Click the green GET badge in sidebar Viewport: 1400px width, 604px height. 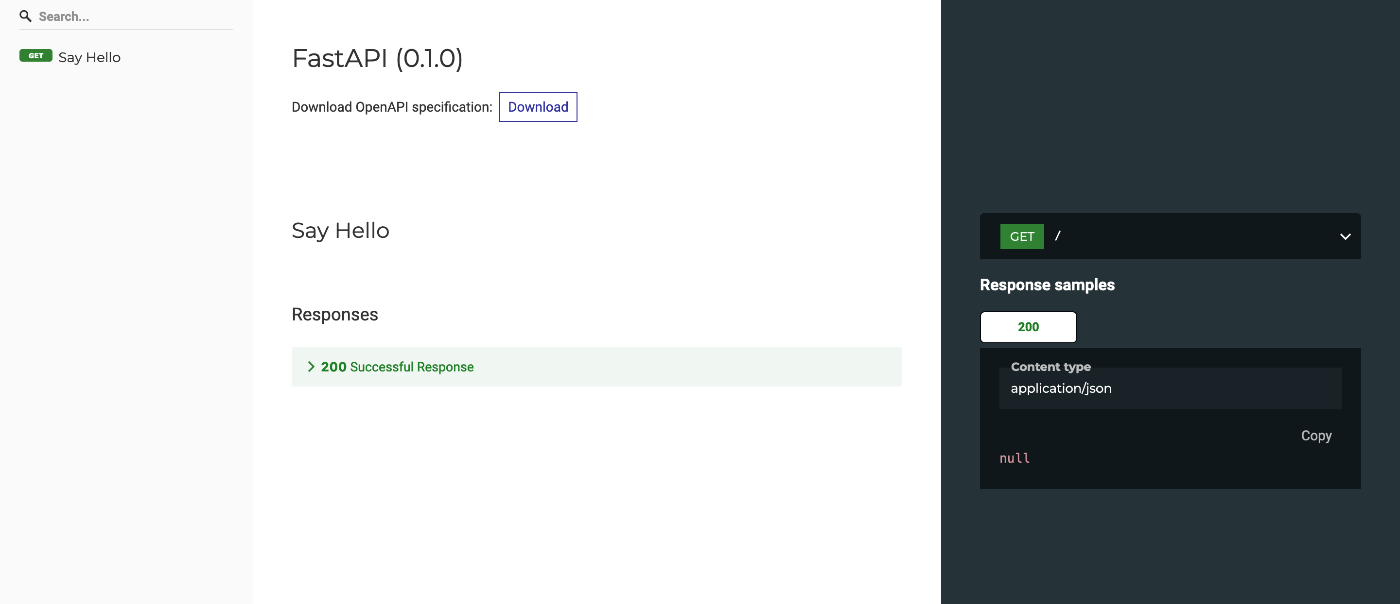point(35,56)
